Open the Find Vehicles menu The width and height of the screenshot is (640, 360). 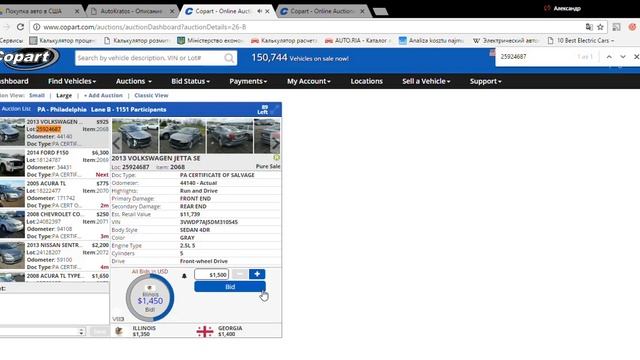pyautogui.click(x=72, y=81)
